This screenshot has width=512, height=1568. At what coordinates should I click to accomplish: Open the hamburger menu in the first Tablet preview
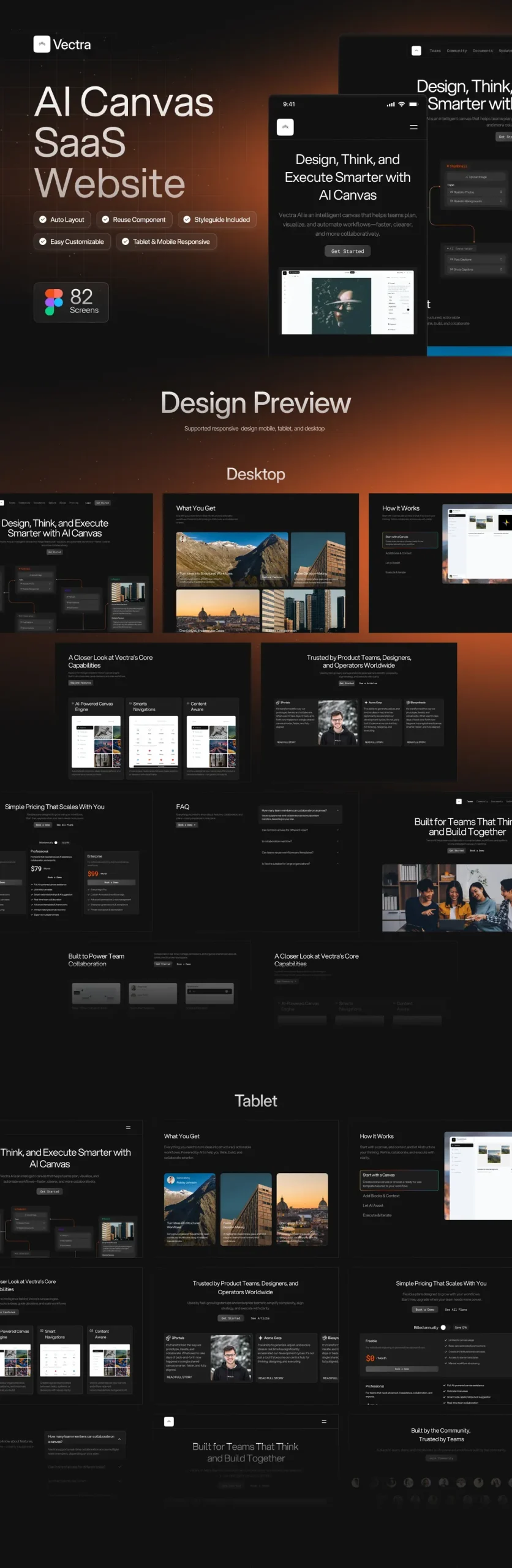(x=128, y=1127)
